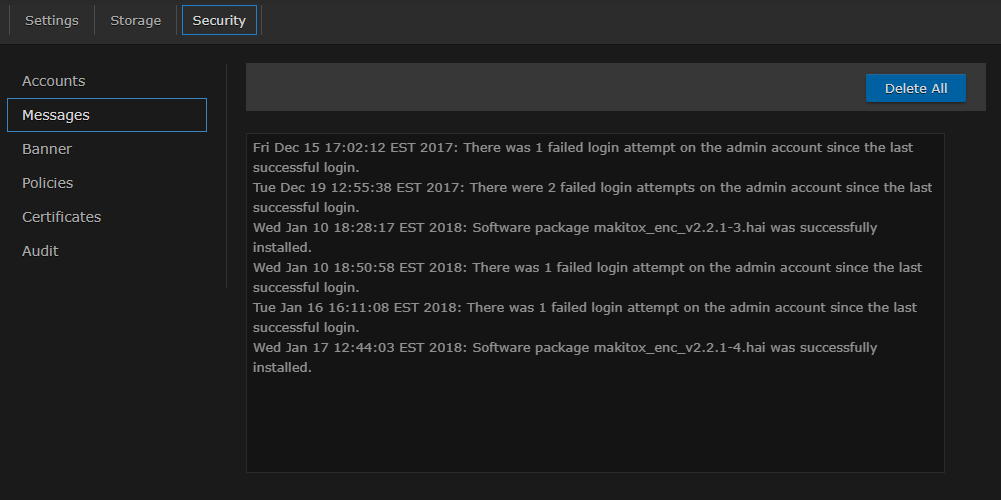Click the Tue Dec 19 2017 failed logins message
1001x500 pixels.
click(592, 188)
